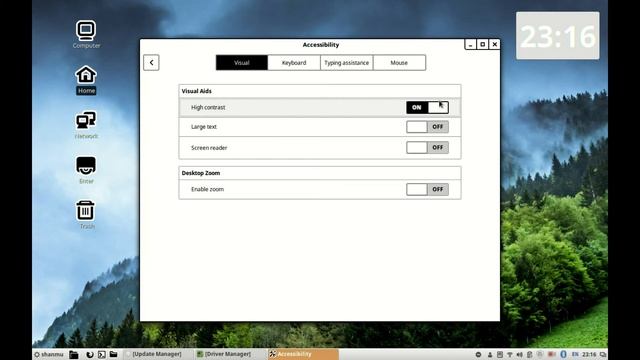Click the red tray icon near Bluetooth
Screen dimensions: 640x360
(551, 354)
